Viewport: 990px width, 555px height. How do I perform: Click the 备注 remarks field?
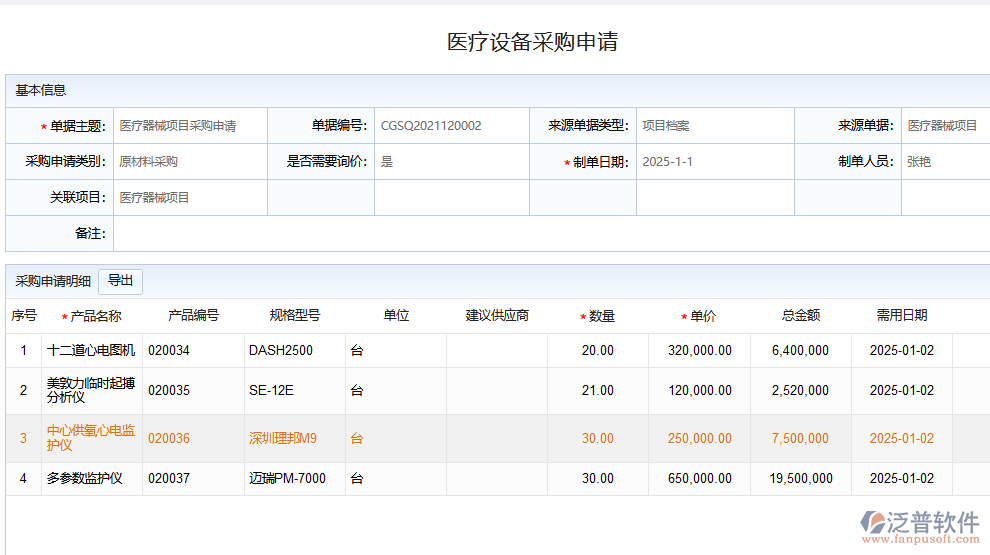(x=550, y=233)
